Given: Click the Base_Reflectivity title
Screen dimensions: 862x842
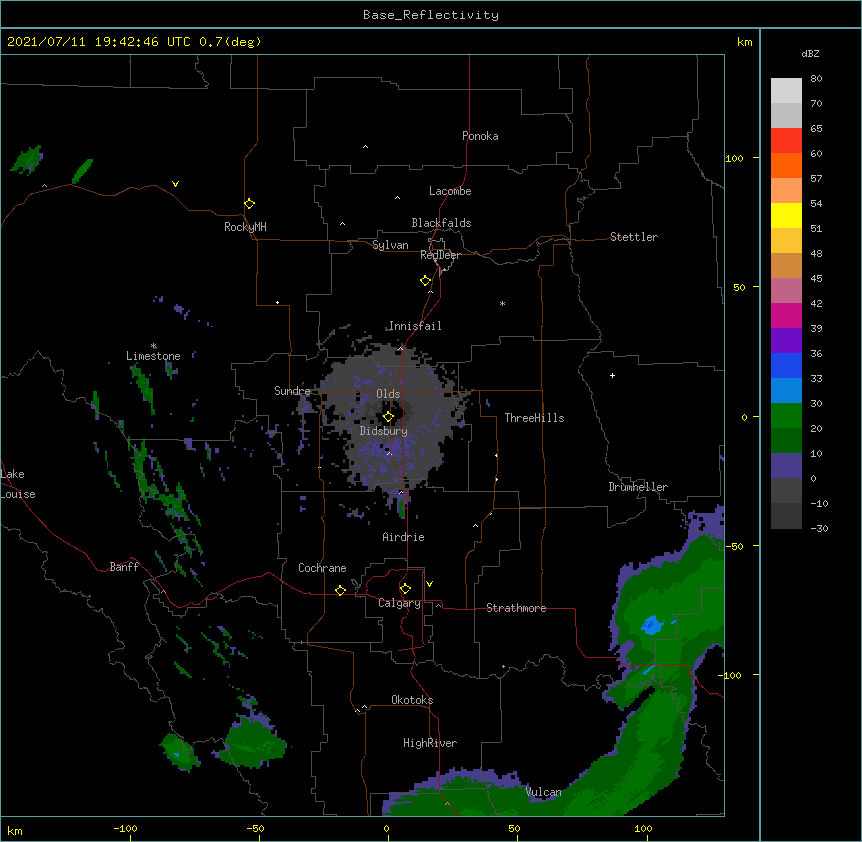Looking at the screenshot, I should tap(431, 15).
